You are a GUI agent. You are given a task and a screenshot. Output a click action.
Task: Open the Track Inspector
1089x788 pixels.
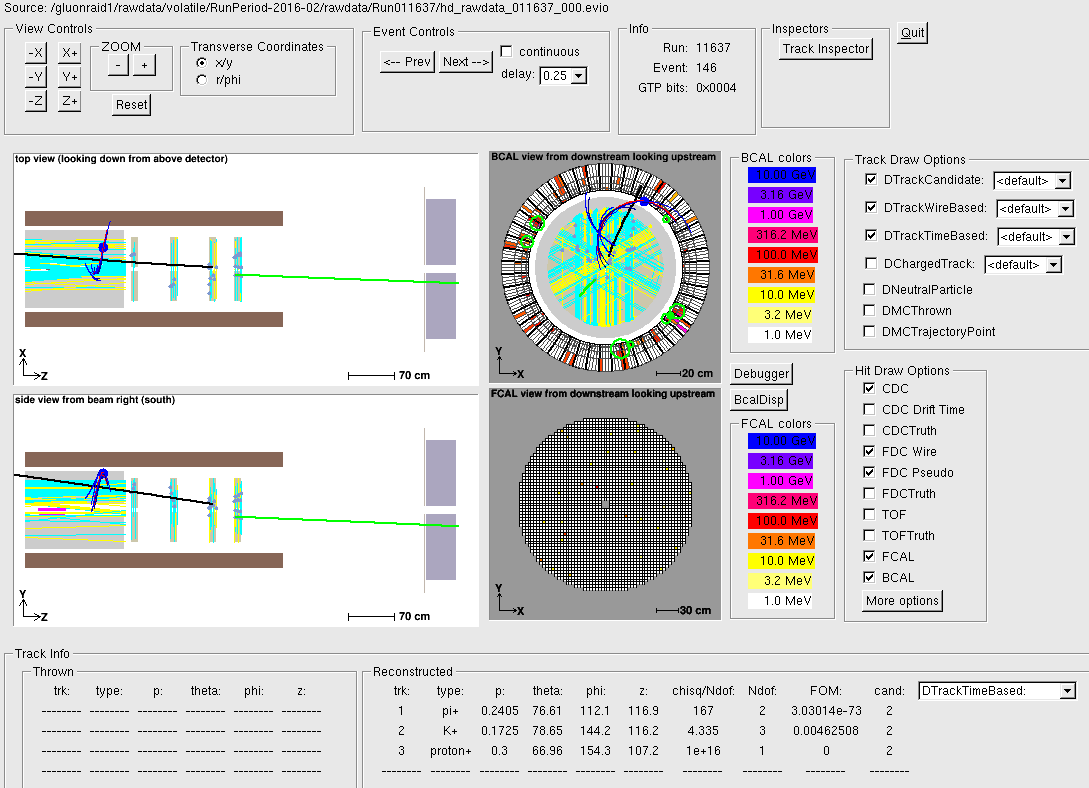(826, 49)
